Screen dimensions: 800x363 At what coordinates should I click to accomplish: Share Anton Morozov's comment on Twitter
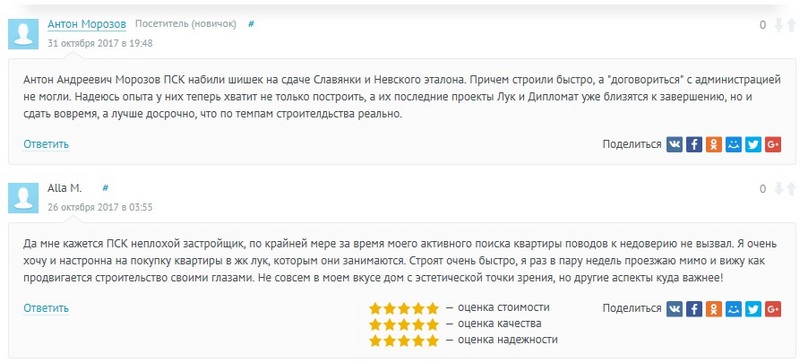(x=753, y=144)
